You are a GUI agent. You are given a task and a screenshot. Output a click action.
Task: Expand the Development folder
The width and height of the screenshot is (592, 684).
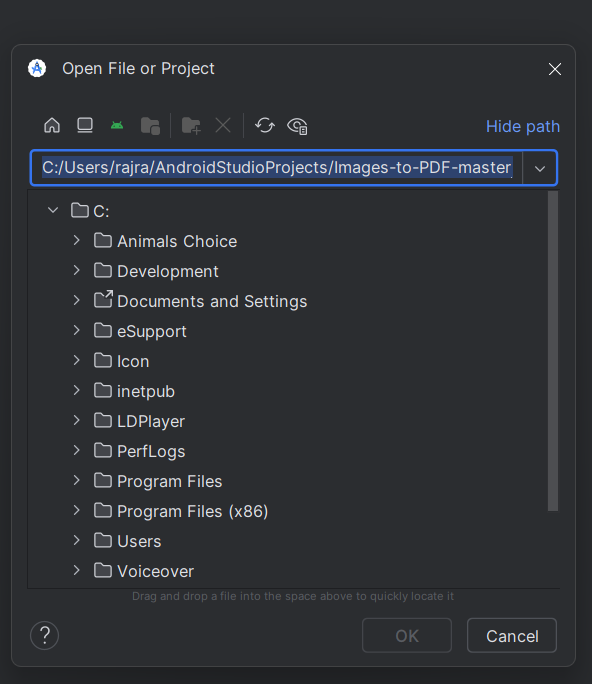click(77, 270)
